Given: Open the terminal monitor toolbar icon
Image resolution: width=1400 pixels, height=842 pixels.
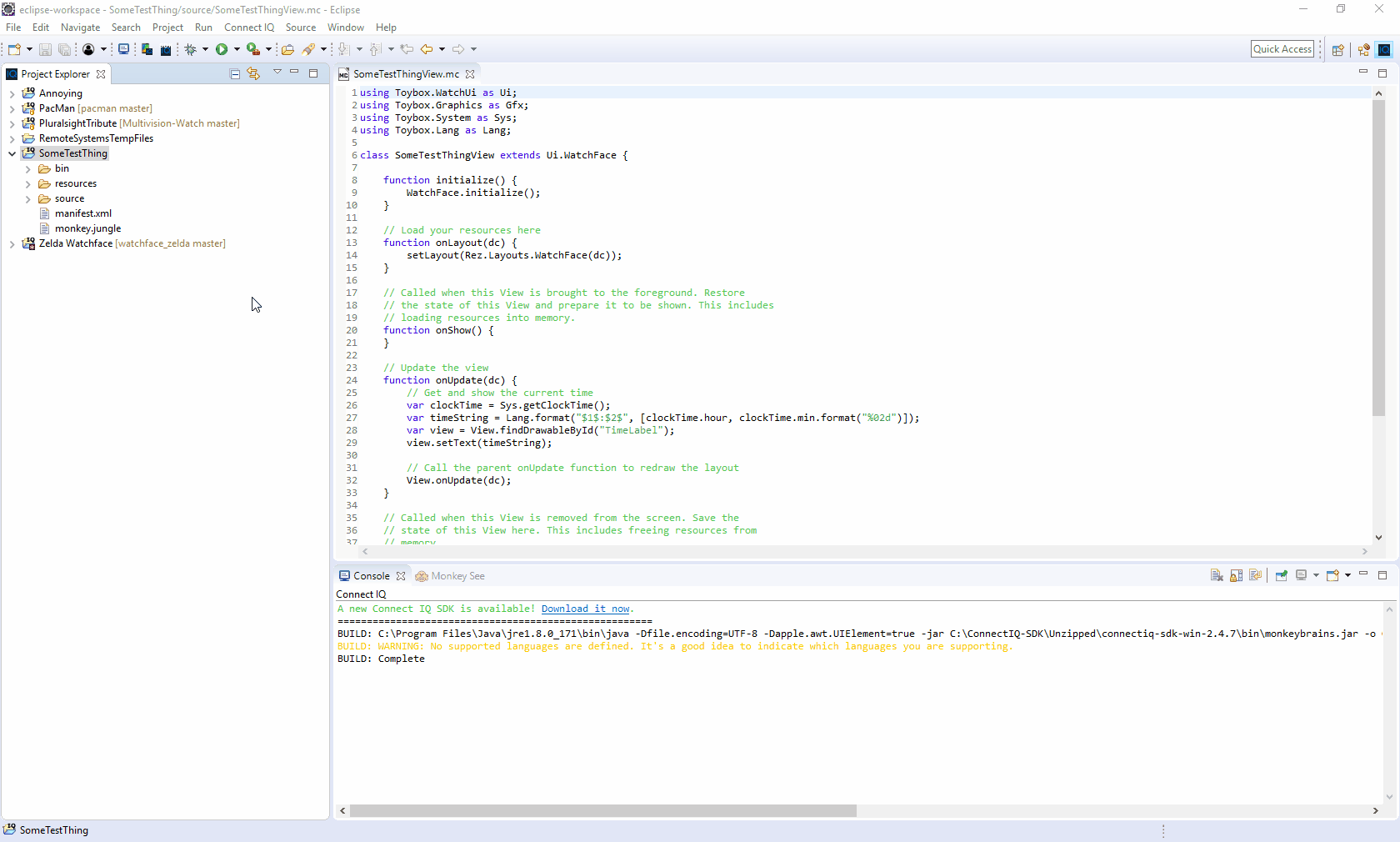Looking at the screenshot, I should (123, 49).
